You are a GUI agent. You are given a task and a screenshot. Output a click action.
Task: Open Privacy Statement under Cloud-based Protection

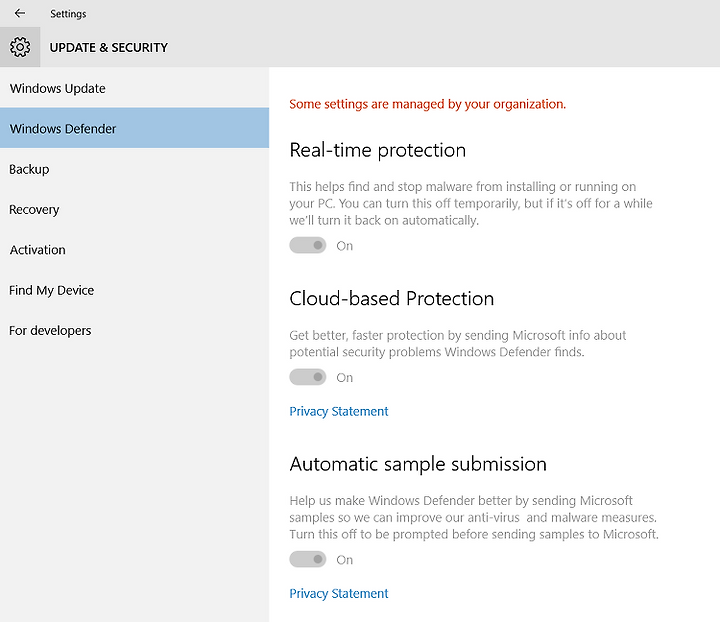coord(339,411)
